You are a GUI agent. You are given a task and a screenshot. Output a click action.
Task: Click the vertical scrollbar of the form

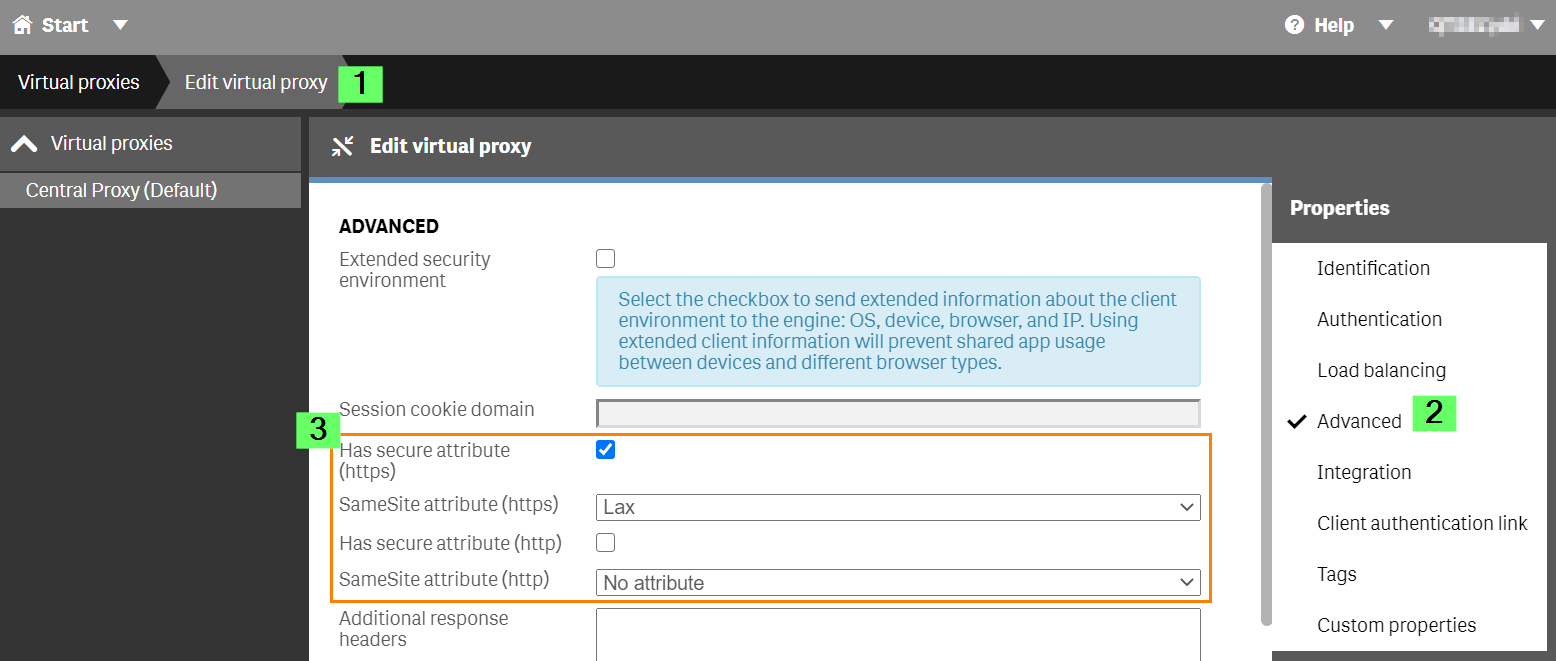coord(1266,400)
